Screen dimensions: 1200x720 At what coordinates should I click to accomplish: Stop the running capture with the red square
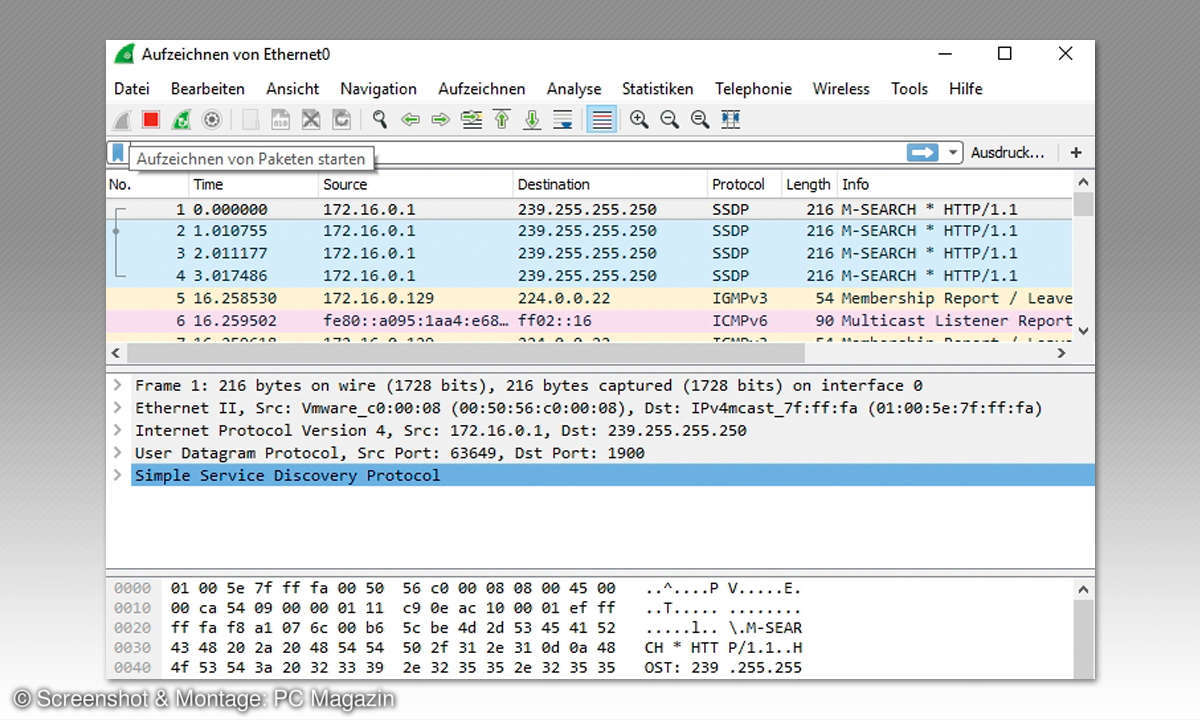click(x=151, y=120)
